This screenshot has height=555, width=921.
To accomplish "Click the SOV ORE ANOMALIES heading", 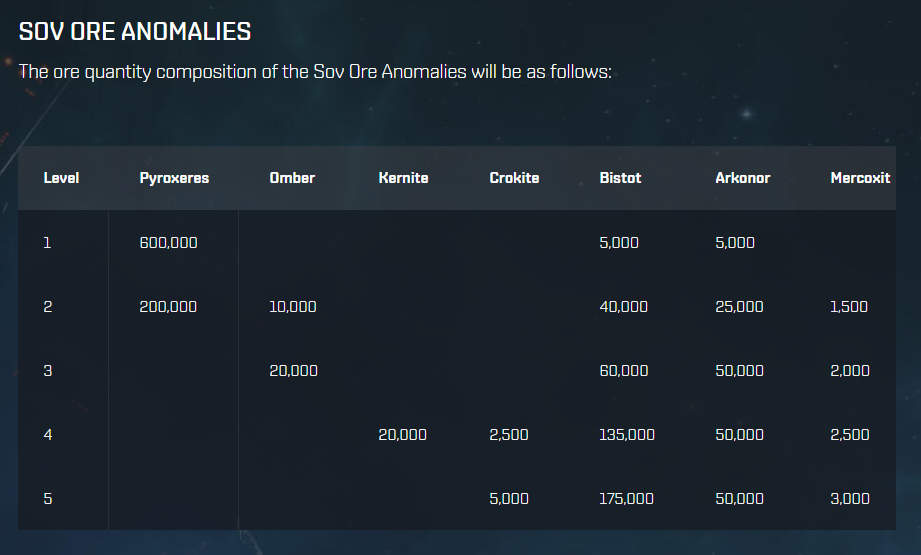I will (135, 31).
